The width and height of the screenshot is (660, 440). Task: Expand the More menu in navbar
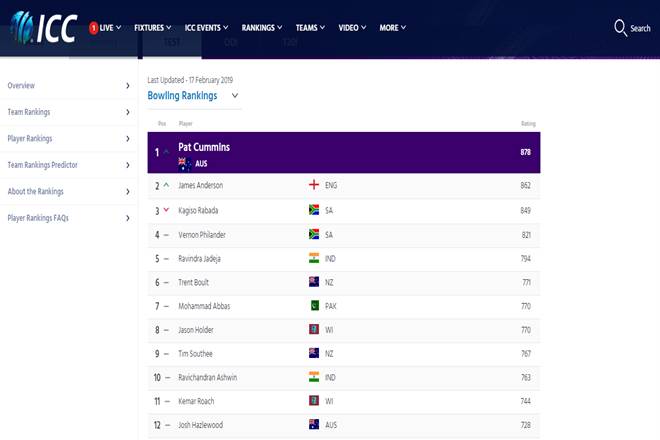393,28
